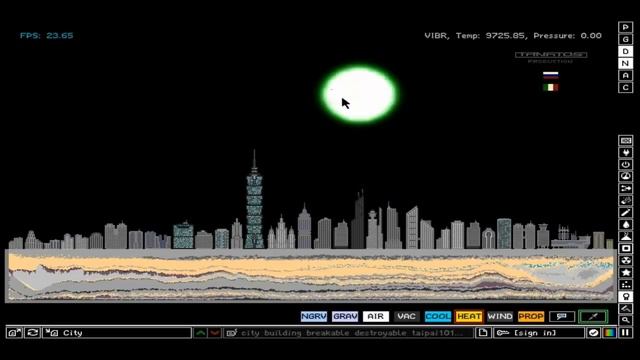Select the sign placement tool
The image size is (640, 360).
[562, 316]
